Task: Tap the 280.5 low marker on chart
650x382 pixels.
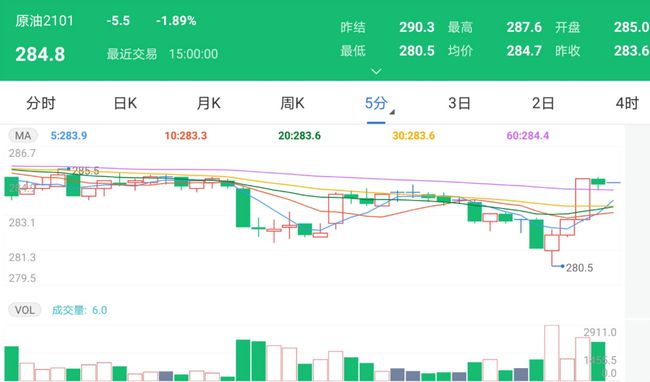Action: pyautogui.click(x=580, y=268)
